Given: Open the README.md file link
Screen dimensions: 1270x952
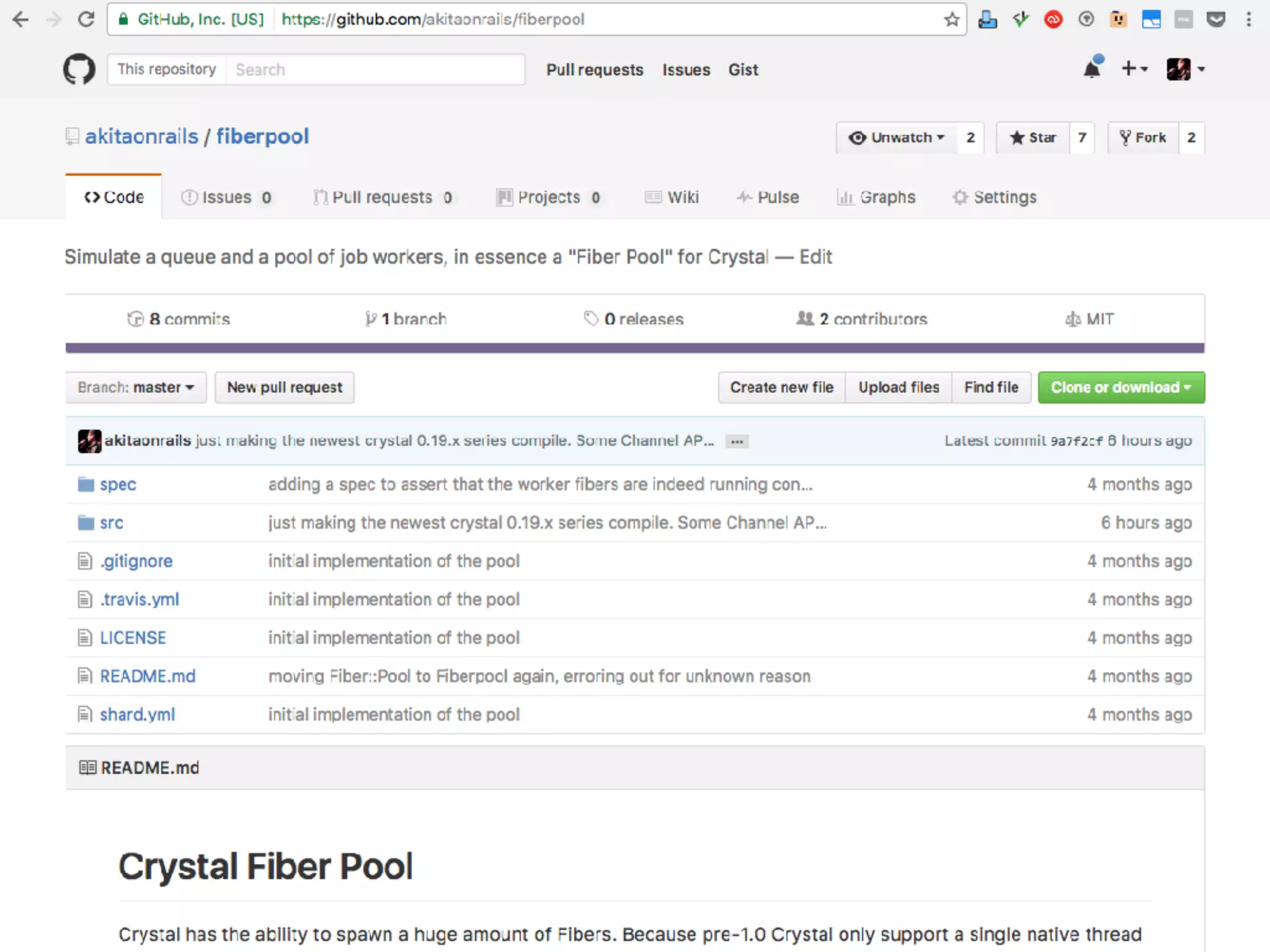Looking at the screenshot, I should [148, 676].
